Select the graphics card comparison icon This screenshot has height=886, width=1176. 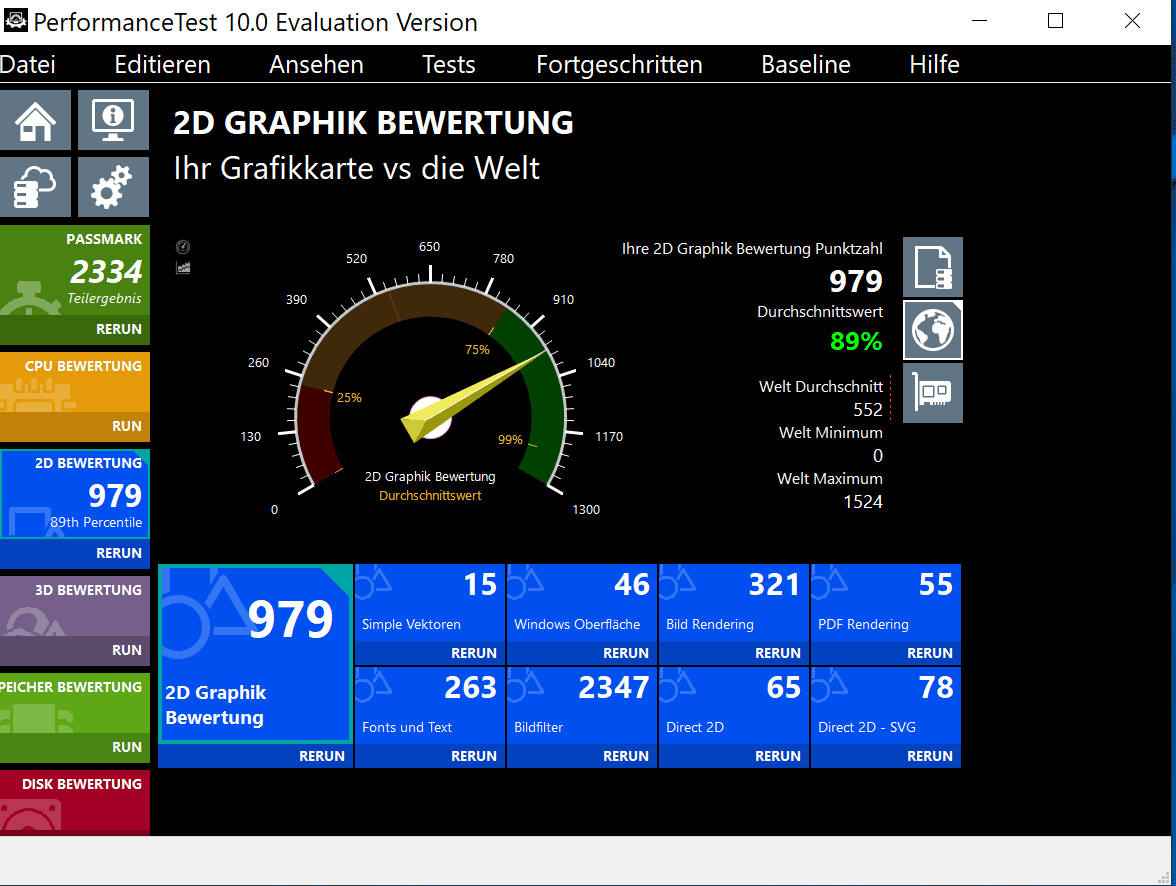pyautogui.click(x=933, y=393)
